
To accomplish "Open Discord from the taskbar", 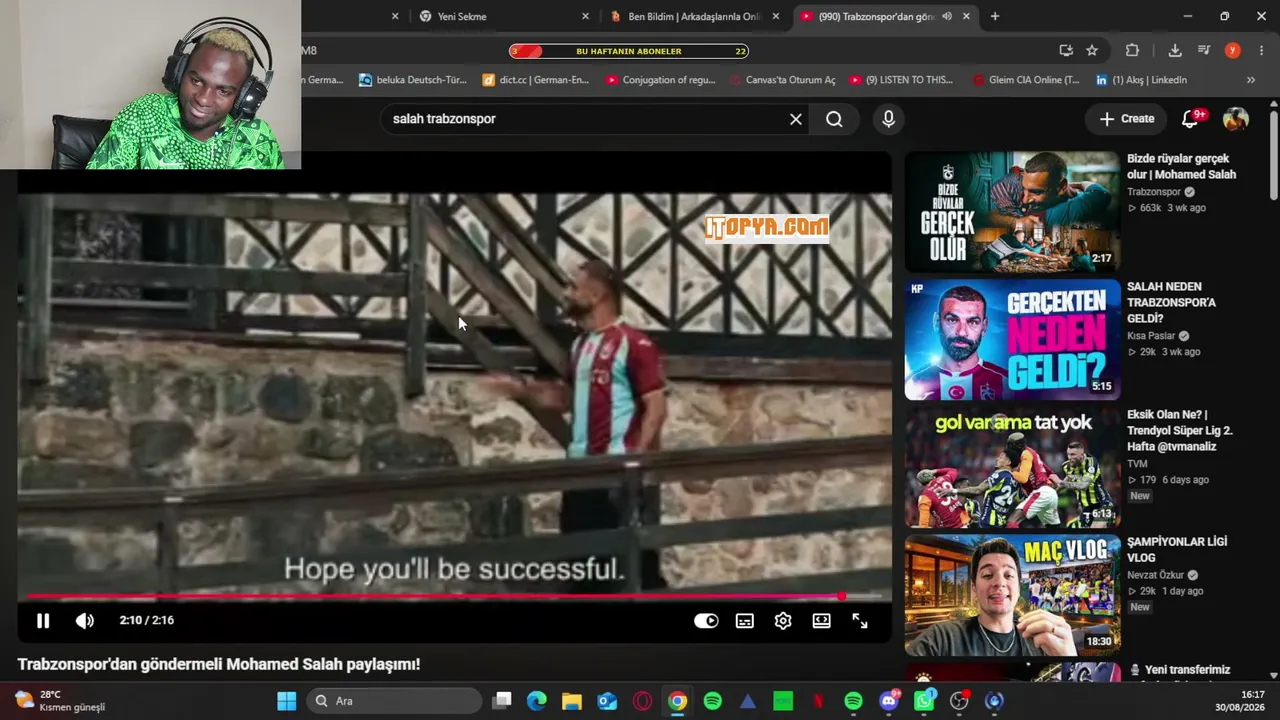I will (x=889, y=701).
